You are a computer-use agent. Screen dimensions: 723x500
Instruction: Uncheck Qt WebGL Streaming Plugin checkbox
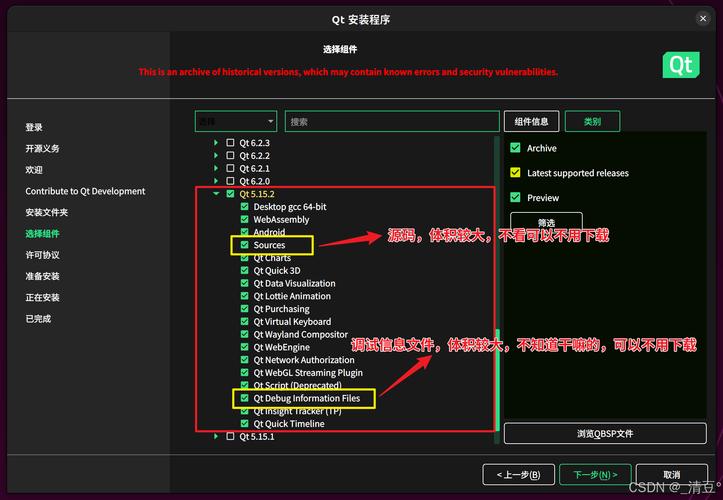244,373
